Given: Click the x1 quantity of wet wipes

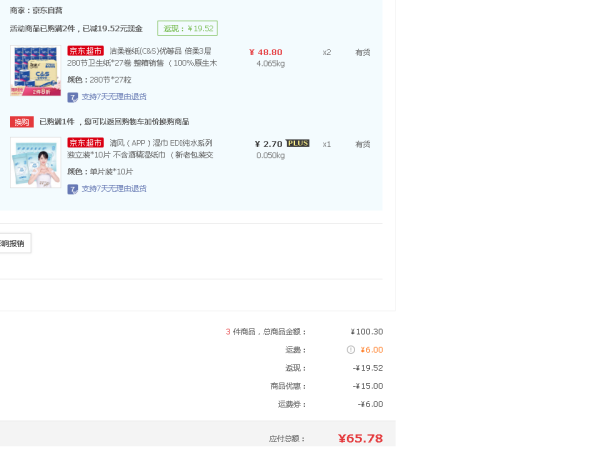Looking at the screenshot, I should pos(326,144).
